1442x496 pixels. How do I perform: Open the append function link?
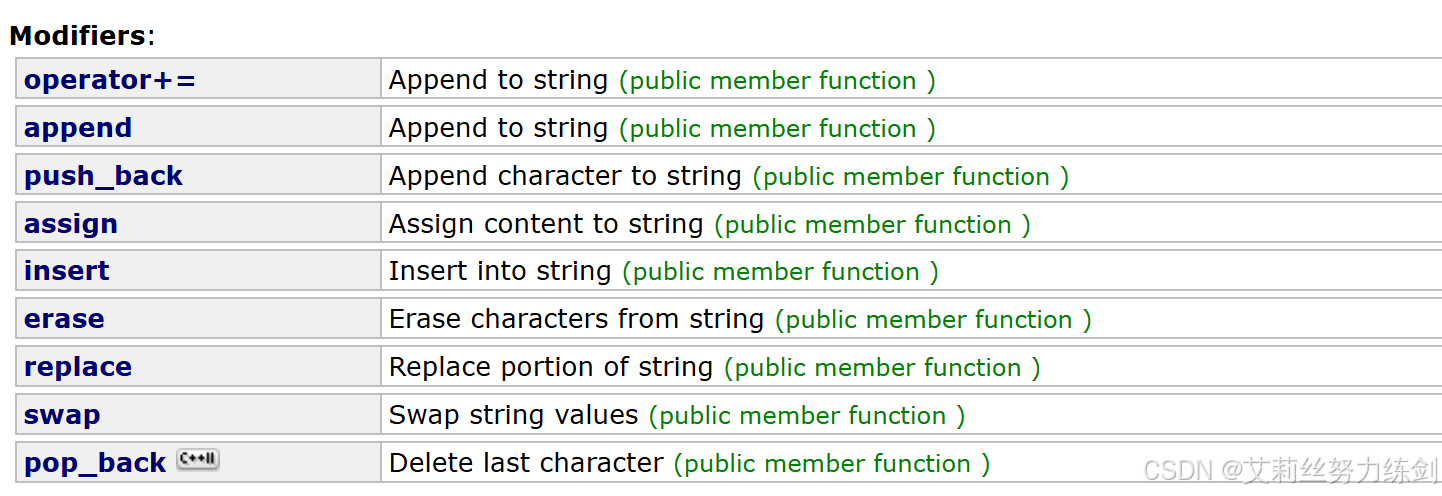pyautogui.click(x=78, y=128)
